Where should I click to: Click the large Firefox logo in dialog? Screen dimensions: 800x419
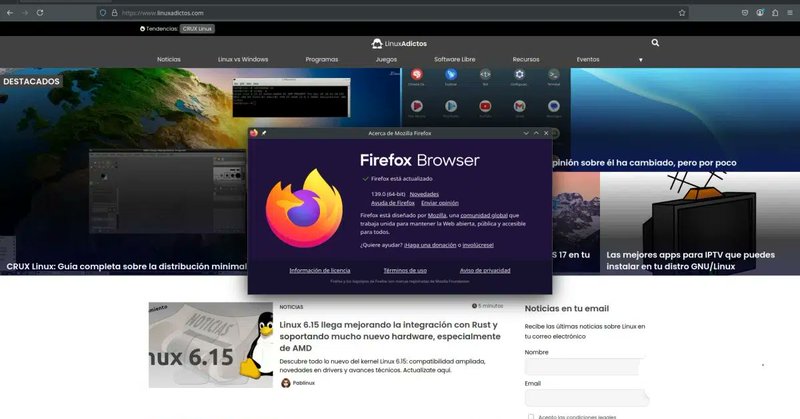pyautogui.click(x=304, y=209)
